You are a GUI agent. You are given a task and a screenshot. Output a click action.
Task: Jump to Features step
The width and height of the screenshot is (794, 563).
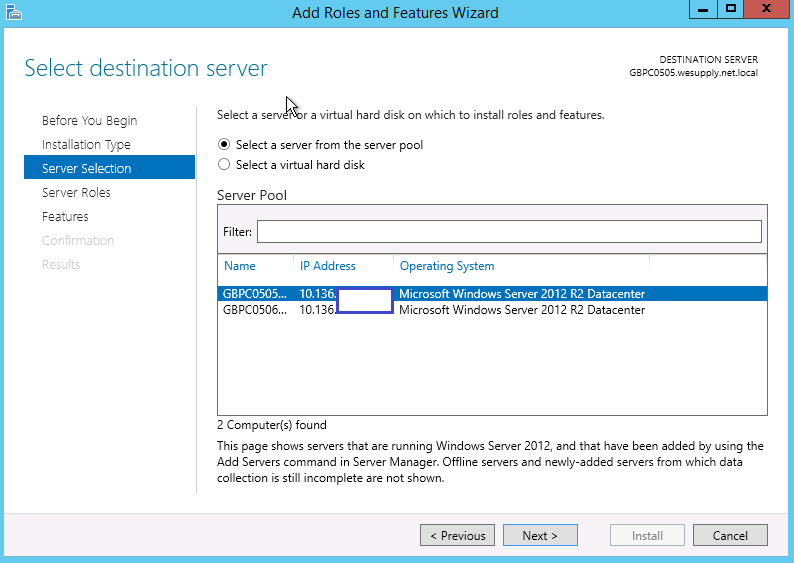coord(65,217)
